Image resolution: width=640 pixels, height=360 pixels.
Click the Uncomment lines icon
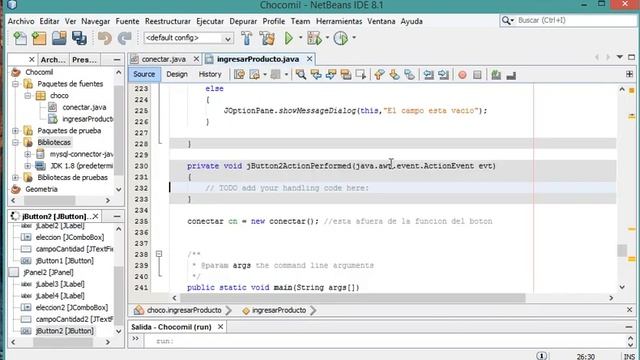pyautogui.click(x=511, y=75)
